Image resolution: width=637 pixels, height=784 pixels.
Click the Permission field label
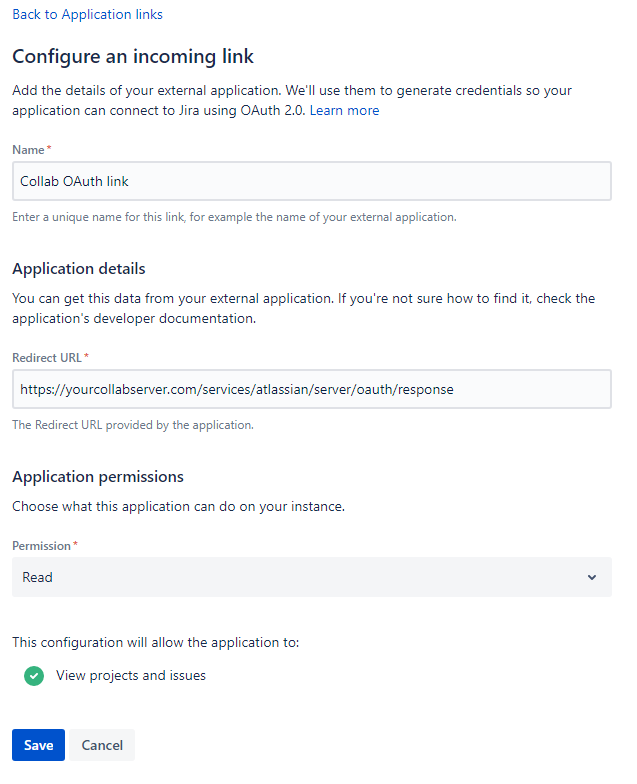coord(42,546)
